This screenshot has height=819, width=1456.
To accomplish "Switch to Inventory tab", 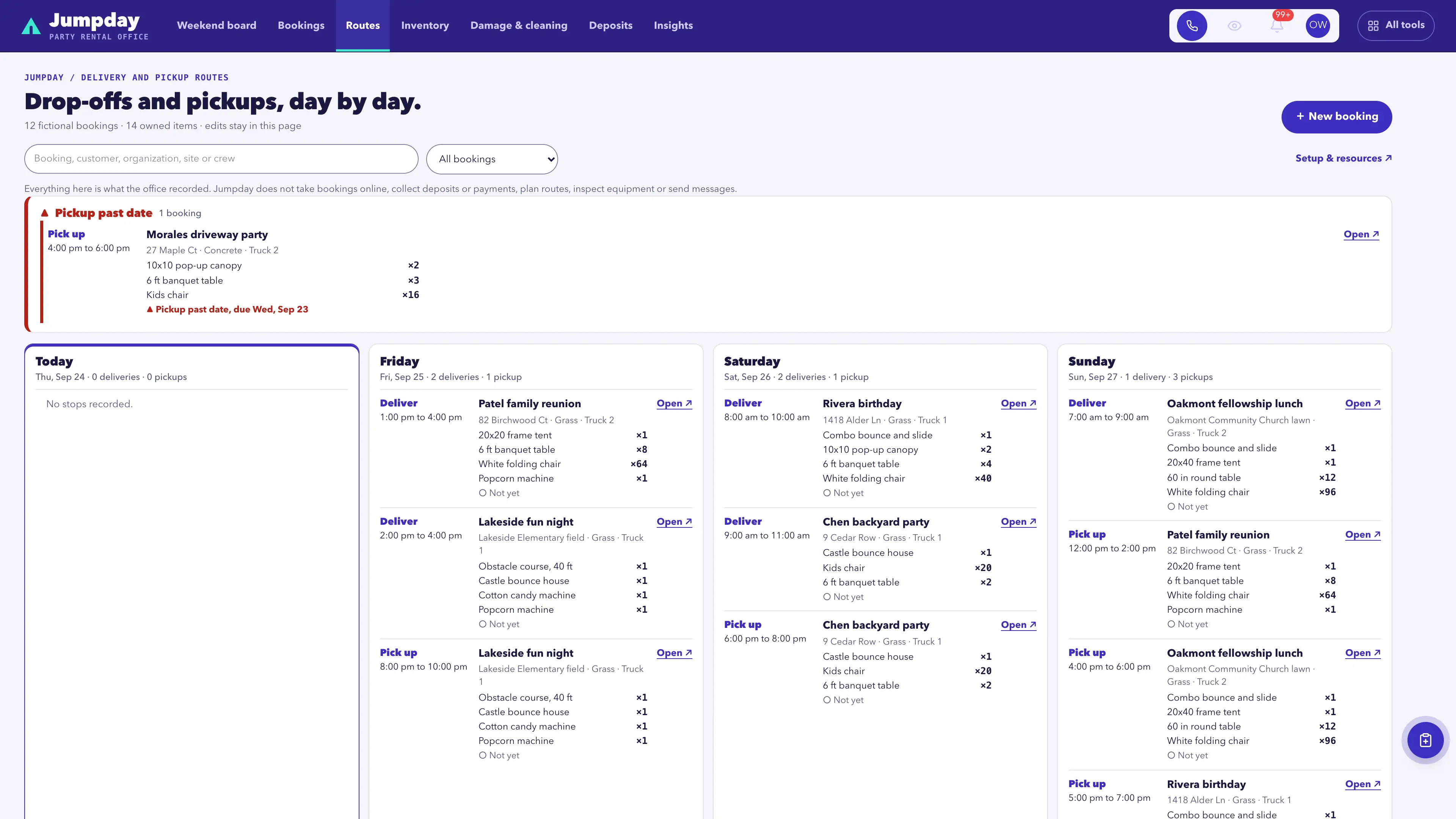I will pyautogui.click(x=425, y=25).
